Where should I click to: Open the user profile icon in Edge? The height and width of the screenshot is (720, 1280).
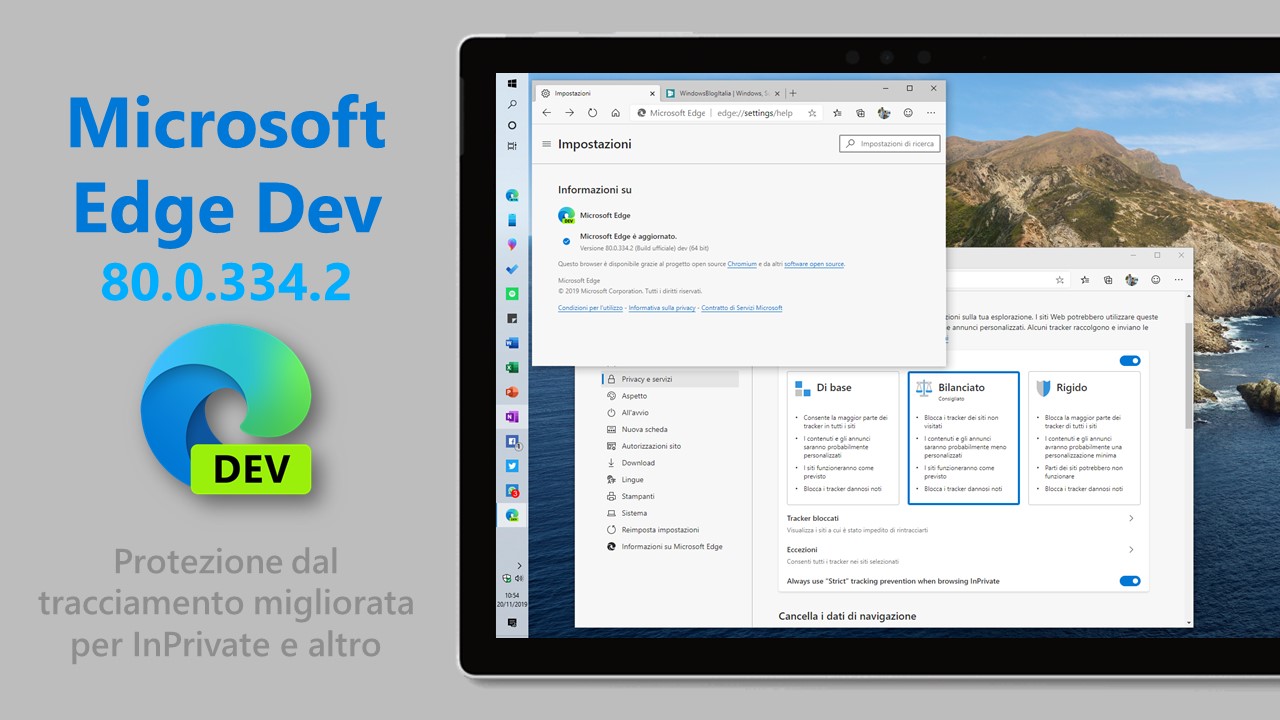click(x=883, y=113)
